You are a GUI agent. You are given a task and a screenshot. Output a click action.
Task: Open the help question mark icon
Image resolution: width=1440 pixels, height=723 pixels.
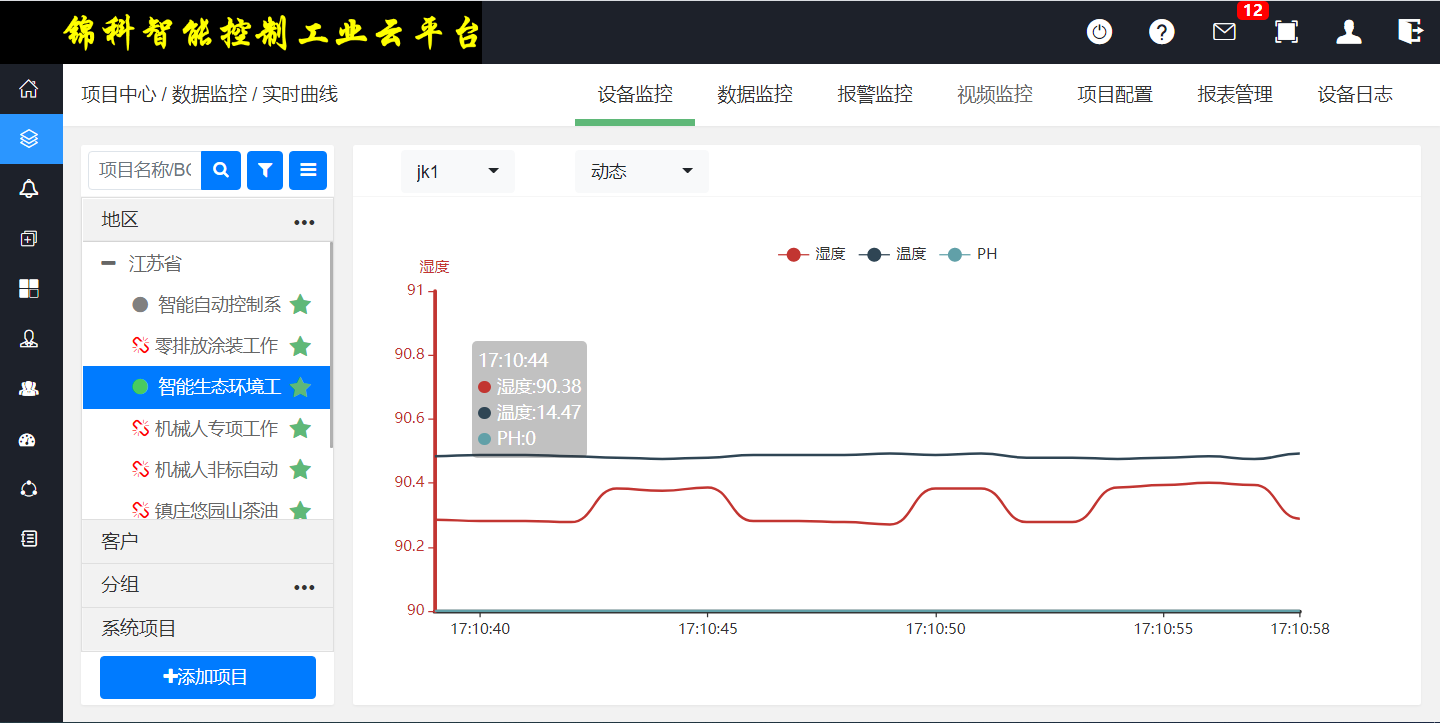1161,32
